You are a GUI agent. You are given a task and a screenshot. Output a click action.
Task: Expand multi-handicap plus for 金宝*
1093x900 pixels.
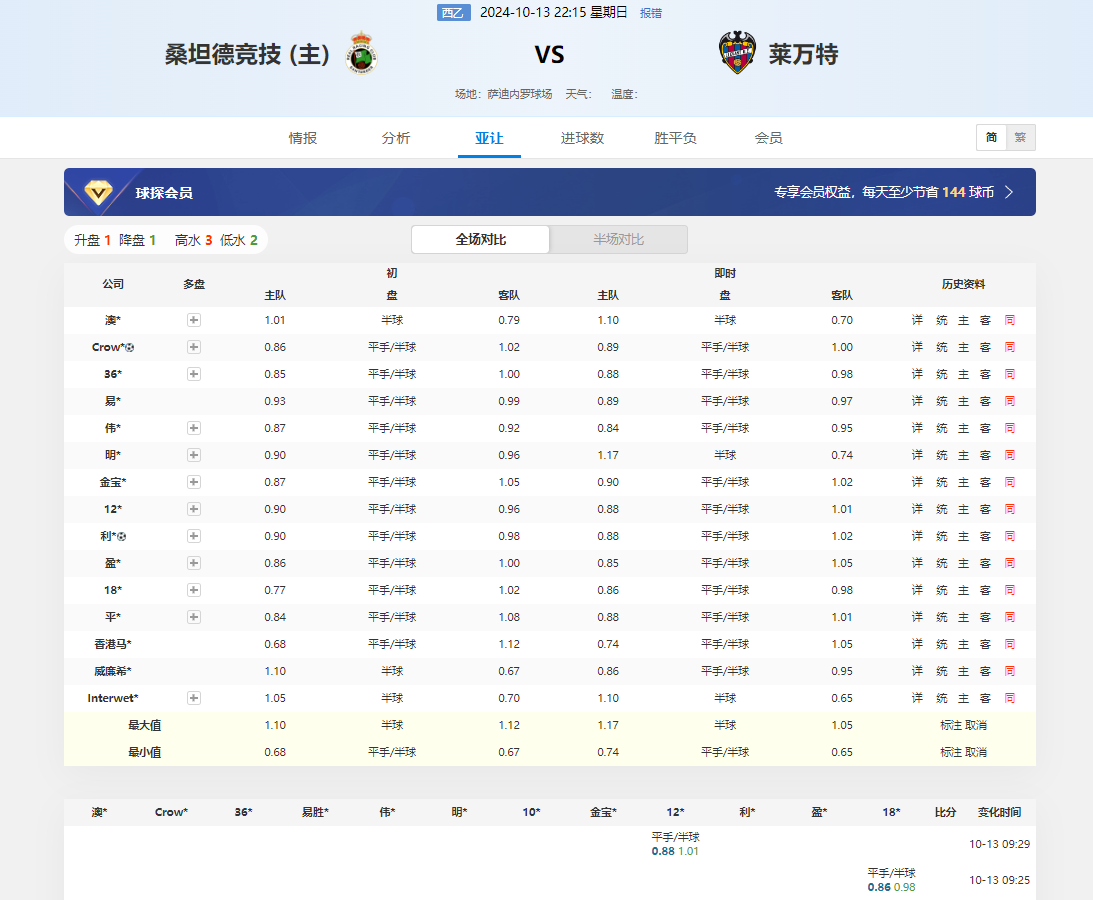pyautogui.click(x=194, y=482)
